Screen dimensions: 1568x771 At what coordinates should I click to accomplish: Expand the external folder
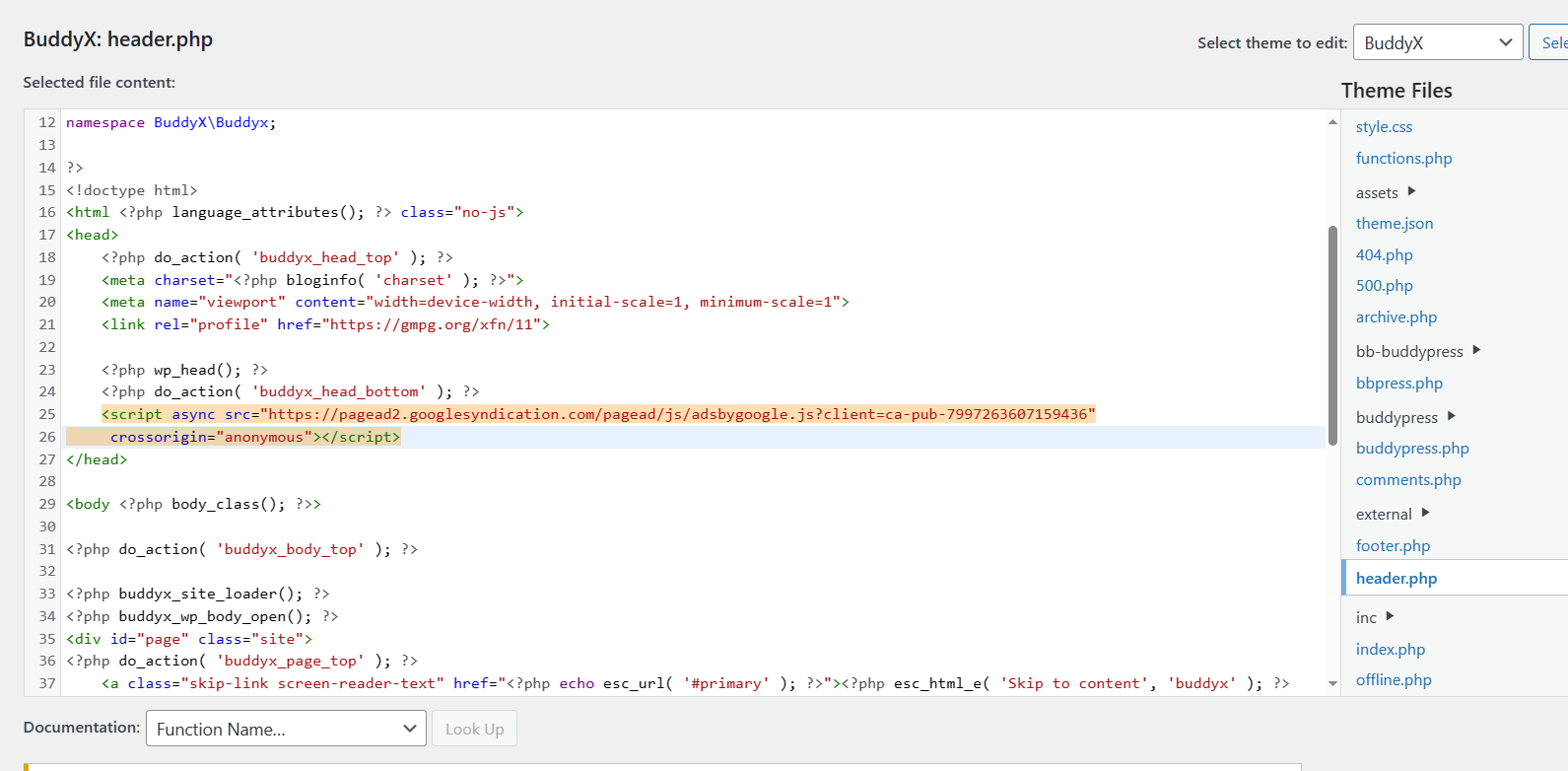(x=1392, y=514)
